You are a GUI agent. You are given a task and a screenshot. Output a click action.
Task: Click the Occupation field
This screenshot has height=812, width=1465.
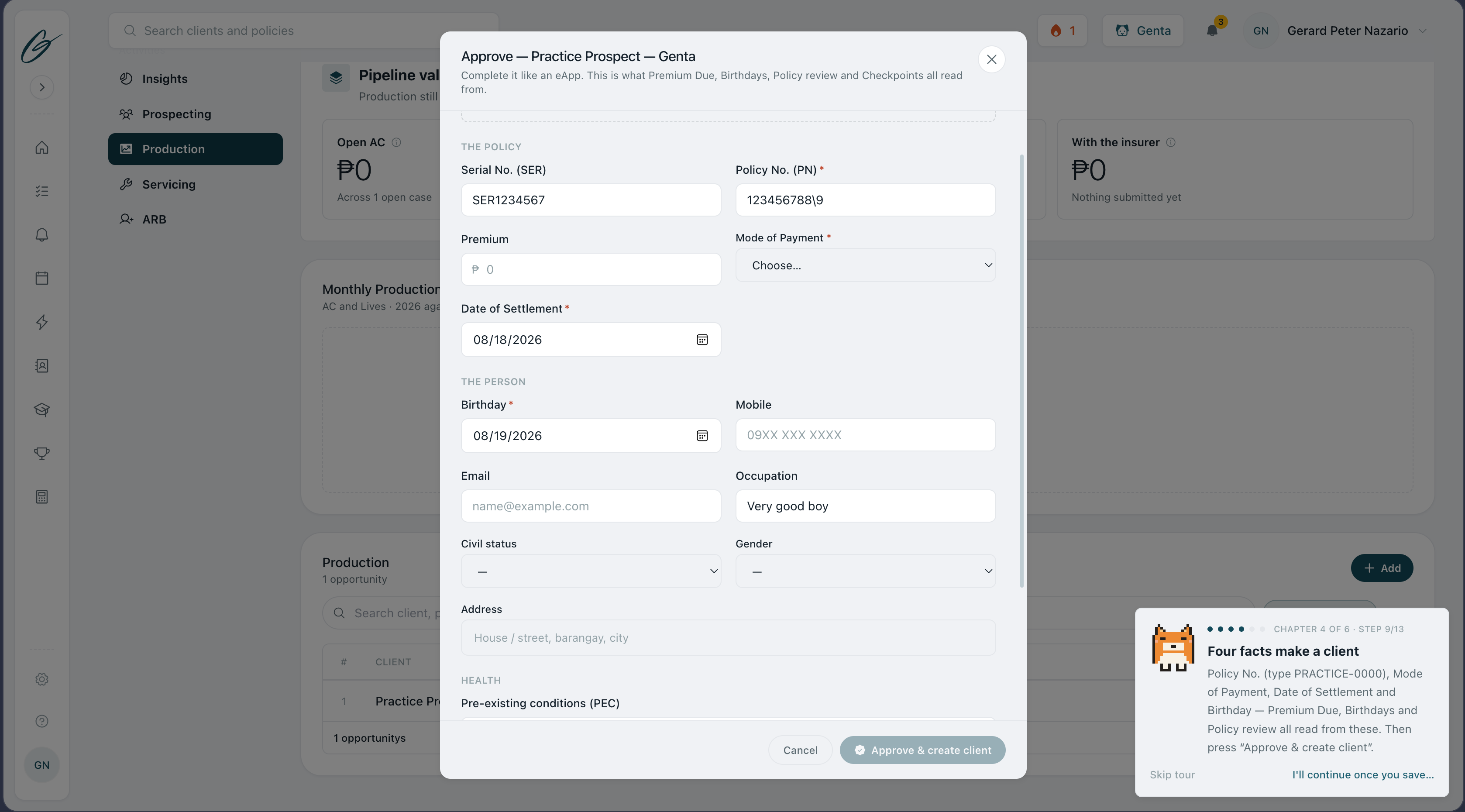pos(865,506)
